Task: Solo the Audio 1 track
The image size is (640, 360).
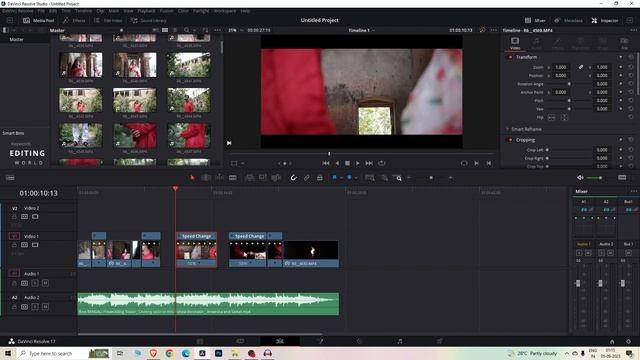Action: pyautogui.click(x=35, y=283)
